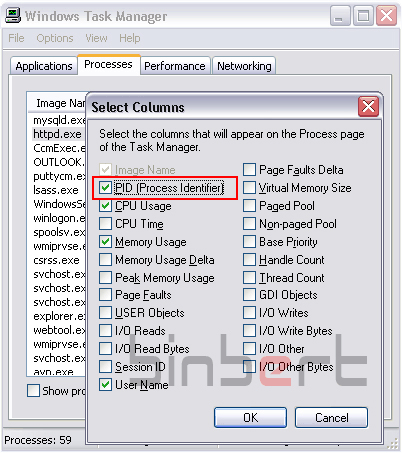This screenshot has height=453, width=402.
Task: Open the Options menu
Action: [55, 38]
